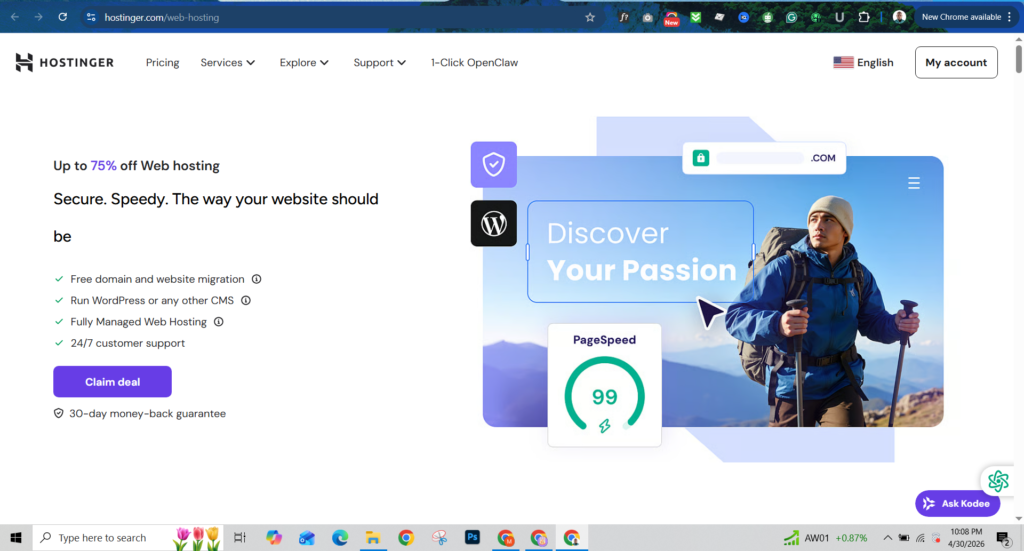Screen dimensions: 1024x551
Task: Open Photoshop from the taskbar
Action: click(472, 537)
